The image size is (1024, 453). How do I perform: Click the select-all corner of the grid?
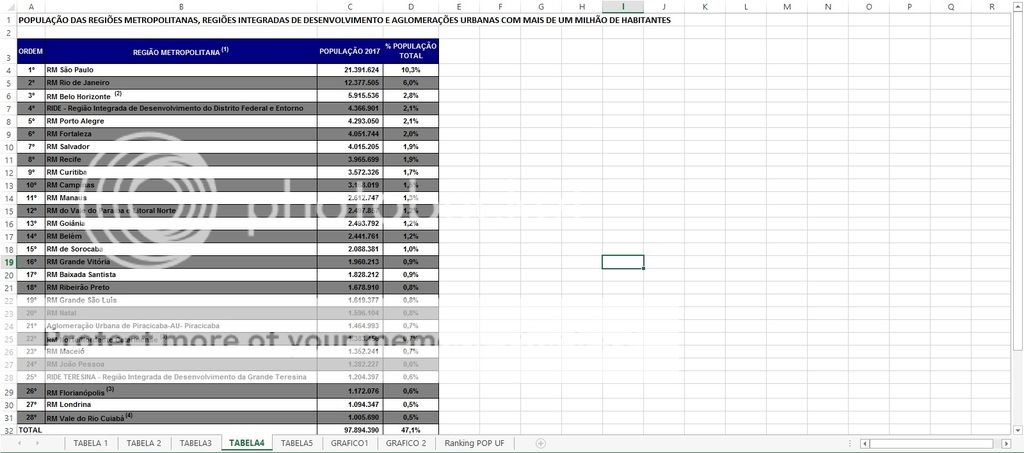[8, 7]
